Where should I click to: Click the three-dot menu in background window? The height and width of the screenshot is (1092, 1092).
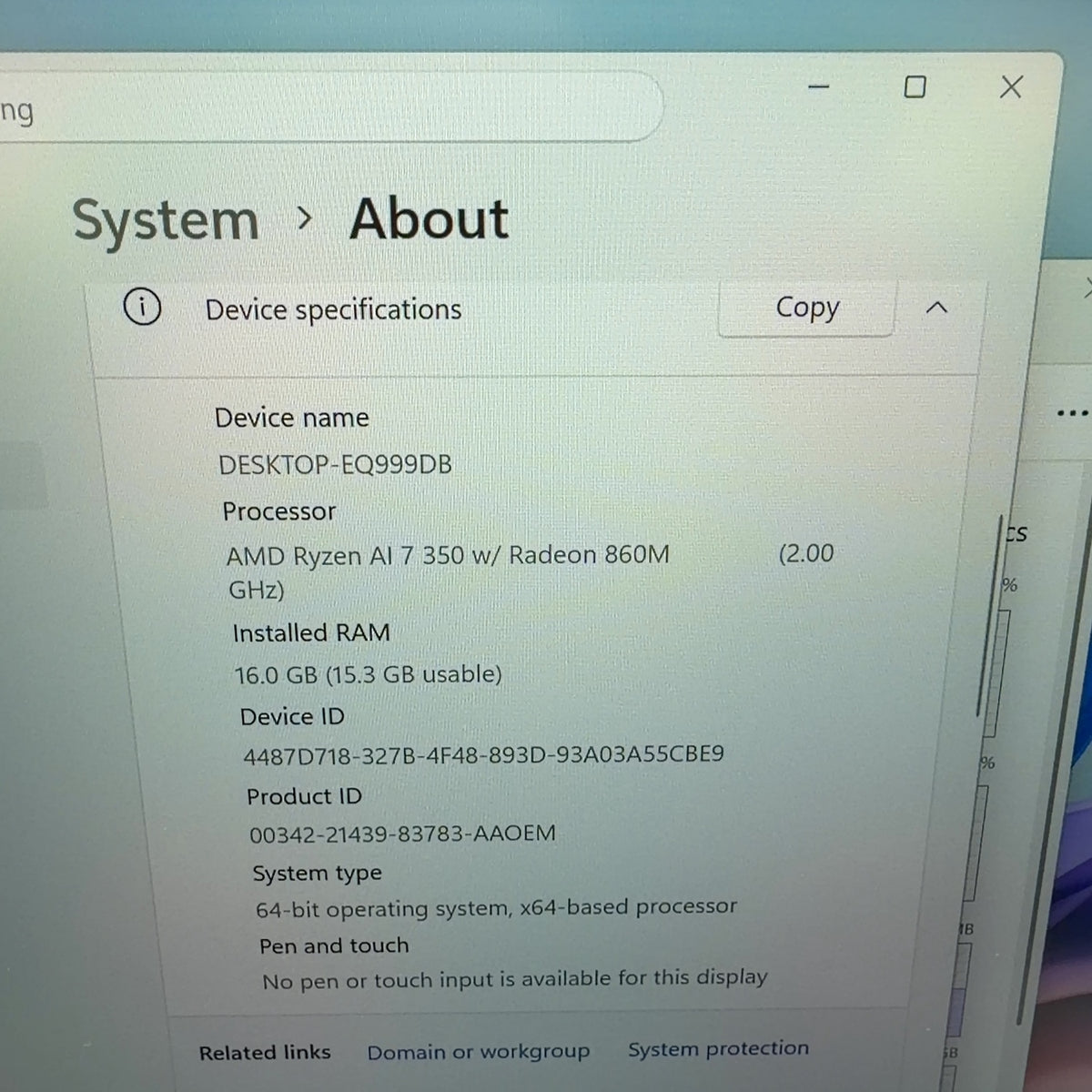tap(1074, 414)
